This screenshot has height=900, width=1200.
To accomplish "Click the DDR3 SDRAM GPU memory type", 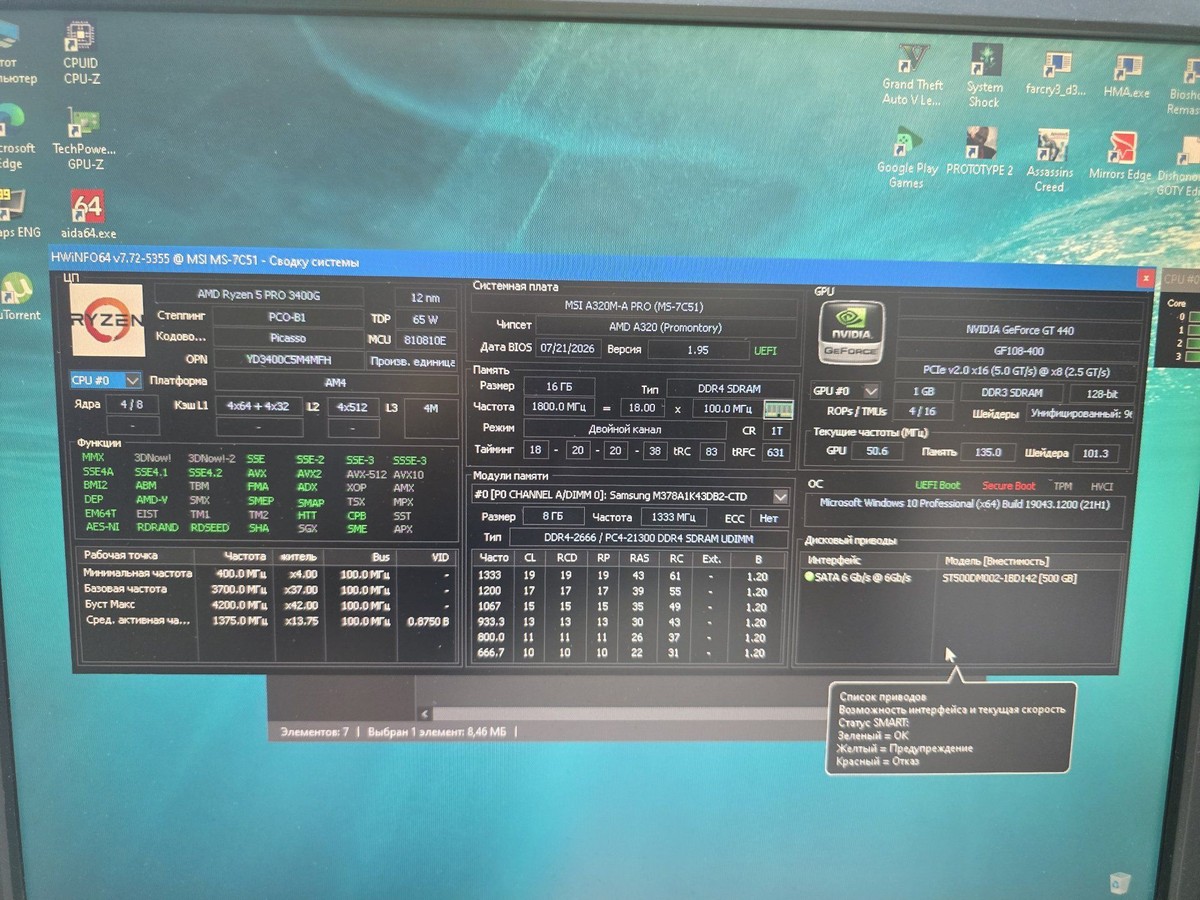I will coord(1012,393).
